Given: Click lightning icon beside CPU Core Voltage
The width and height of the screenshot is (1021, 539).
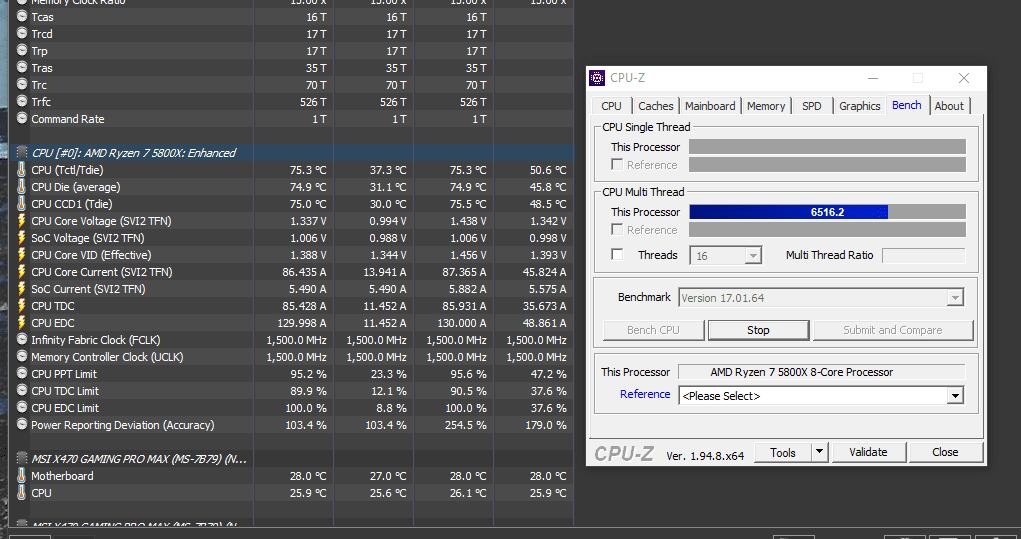Looking at the screenshot, I should (21, 221).
